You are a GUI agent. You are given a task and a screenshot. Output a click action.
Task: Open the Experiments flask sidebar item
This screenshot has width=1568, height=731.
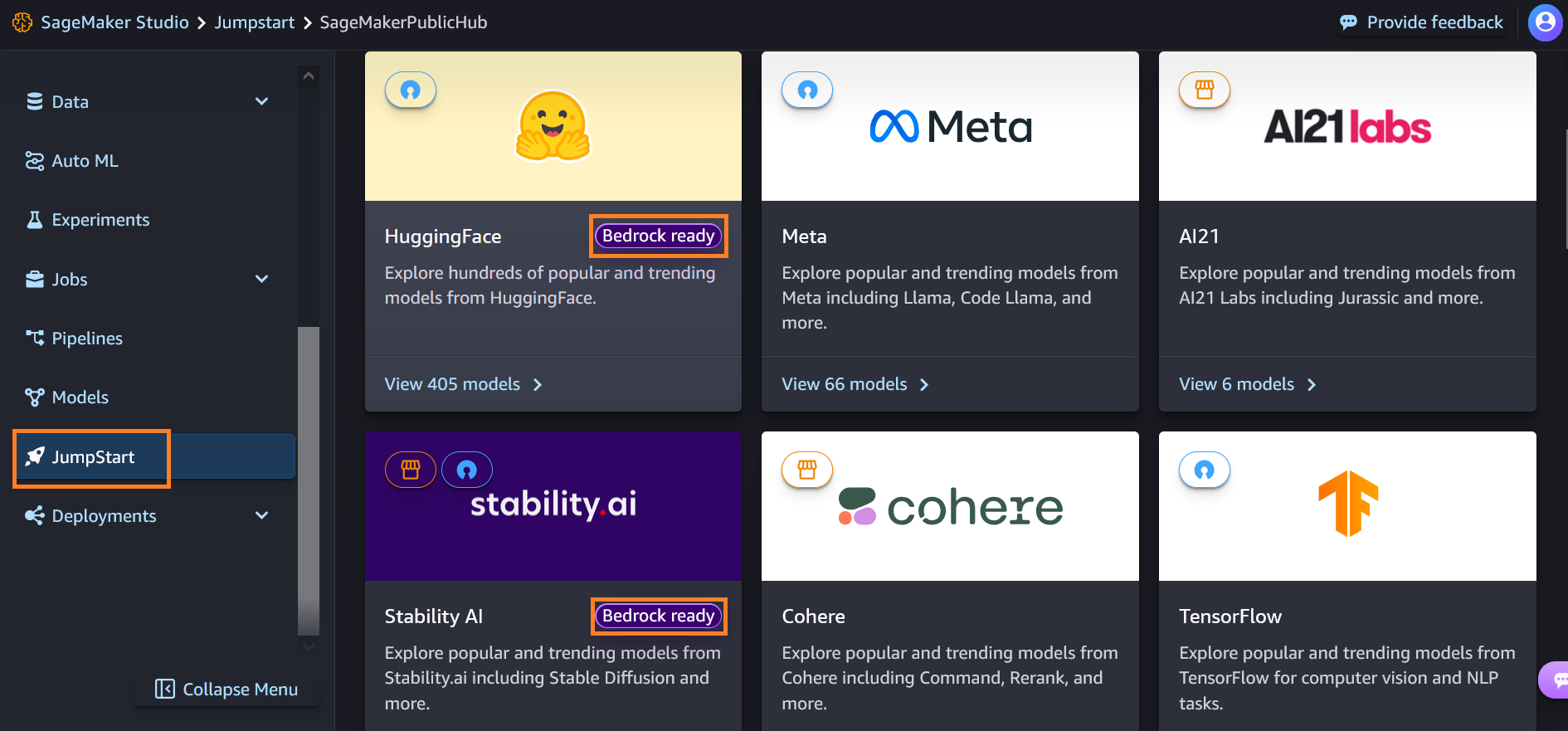coord(88,220)
